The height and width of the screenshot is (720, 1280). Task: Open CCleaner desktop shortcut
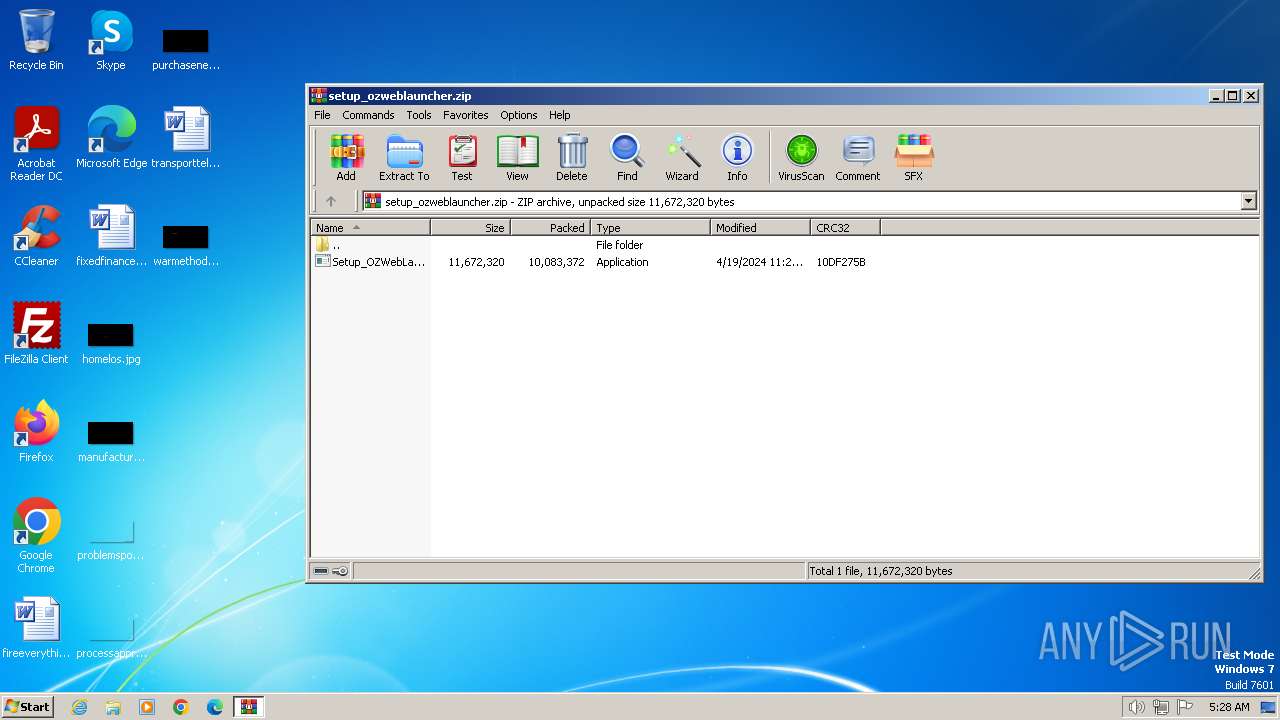(x=36, y=236)
